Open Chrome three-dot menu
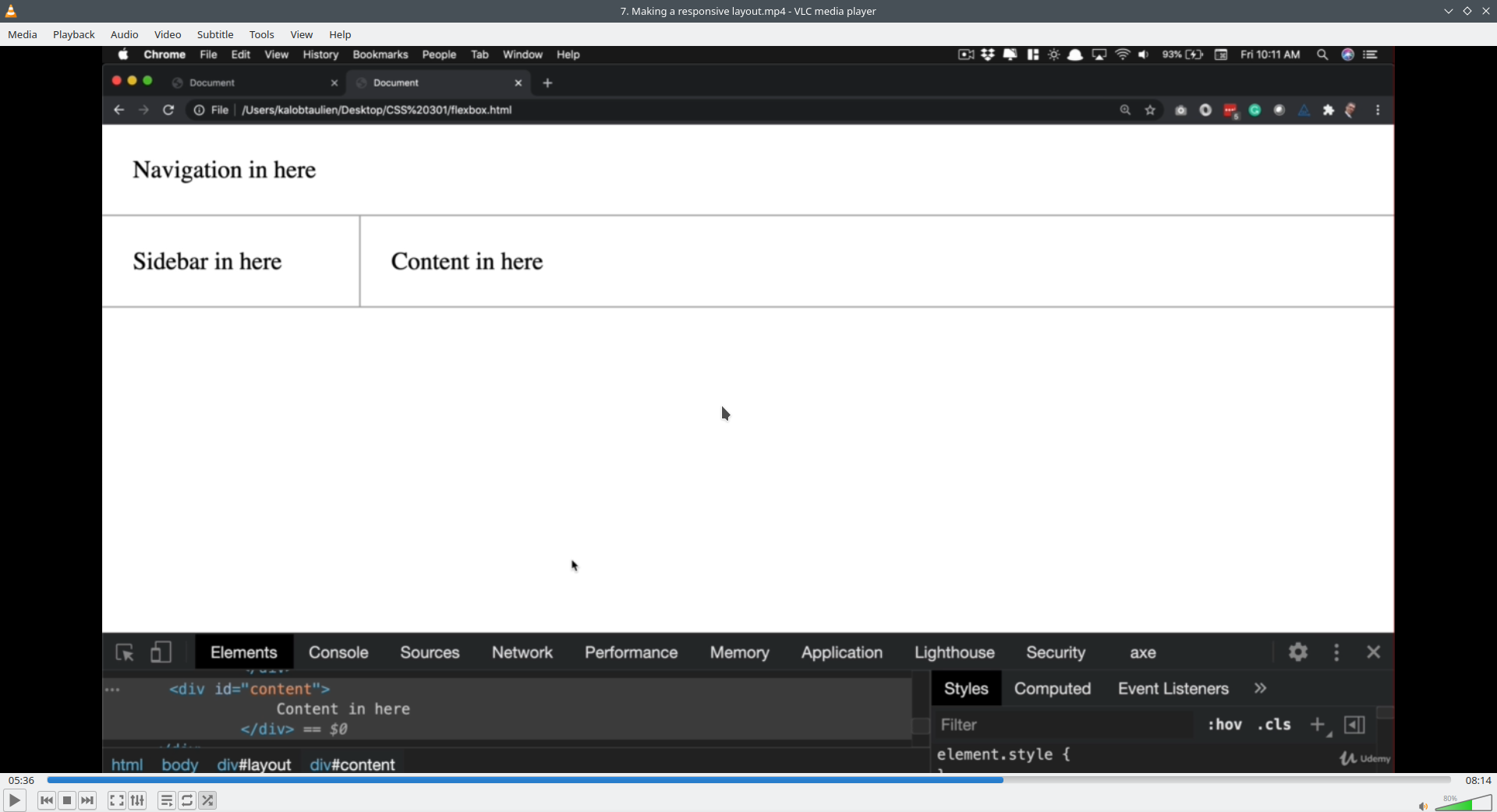The image size is (1497, 812). 1378,110
